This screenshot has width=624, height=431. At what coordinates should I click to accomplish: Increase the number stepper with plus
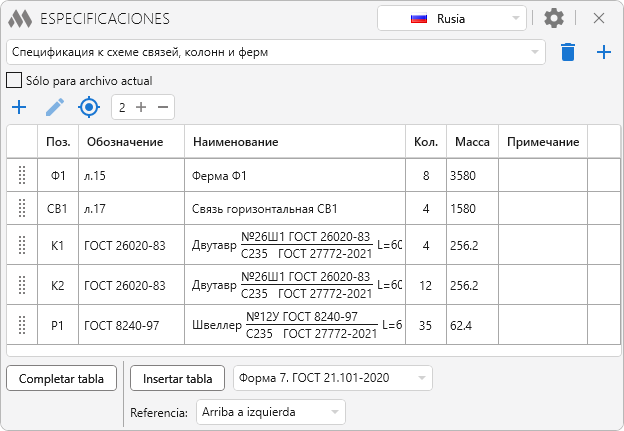pyautogui.click(x=141, y=107)
